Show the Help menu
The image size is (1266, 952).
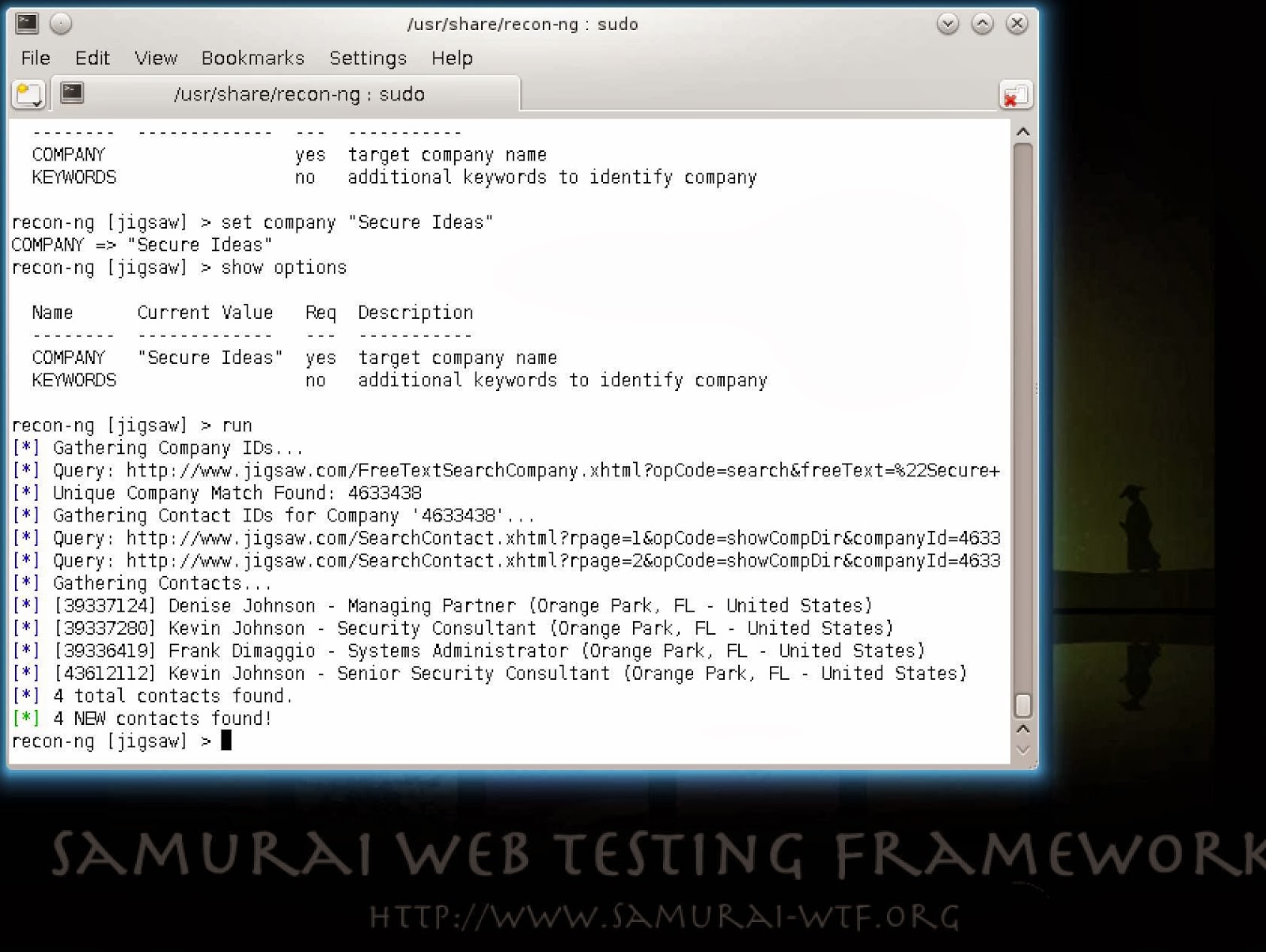[x=452, y=58]
